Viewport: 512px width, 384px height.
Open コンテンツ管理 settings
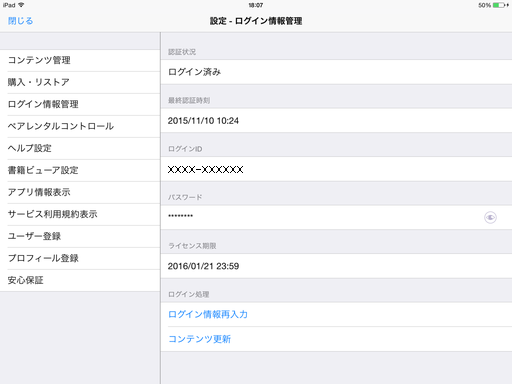coord(80,60)
